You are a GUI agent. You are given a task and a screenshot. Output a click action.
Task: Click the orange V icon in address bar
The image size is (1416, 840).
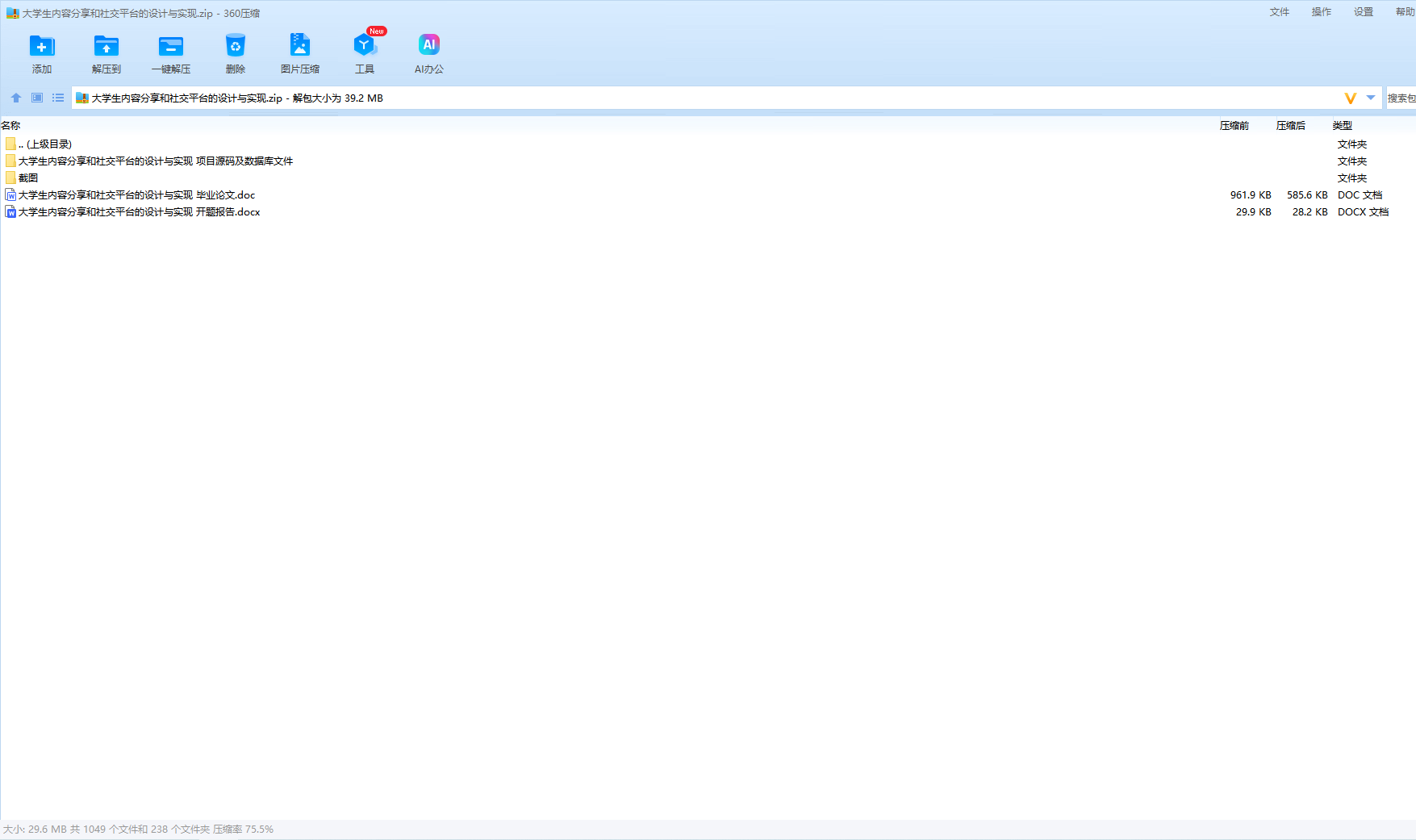click(1350, 98)
